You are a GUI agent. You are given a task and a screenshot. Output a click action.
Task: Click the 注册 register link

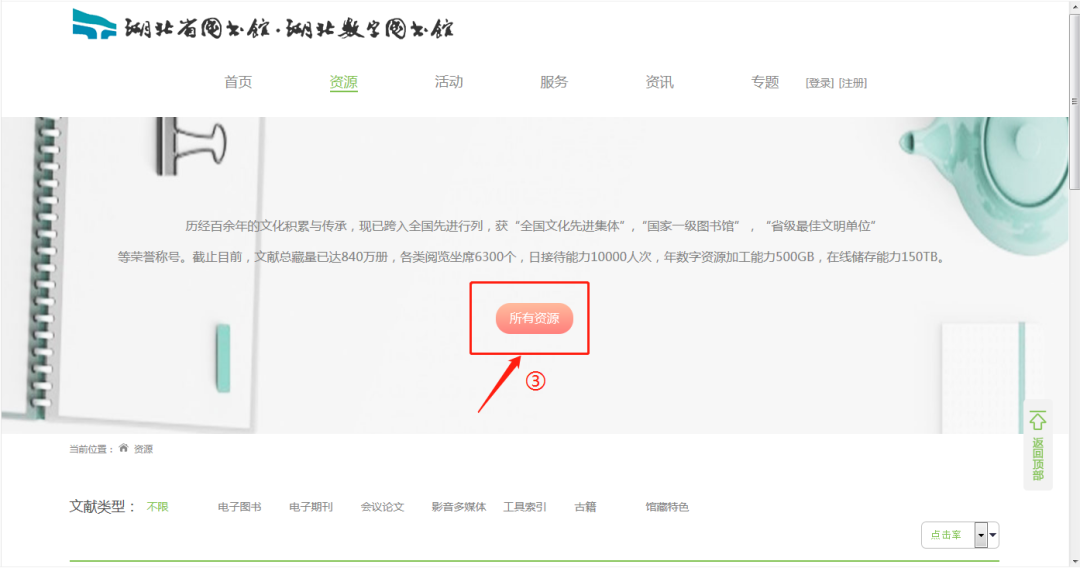[x=853, y=83]
